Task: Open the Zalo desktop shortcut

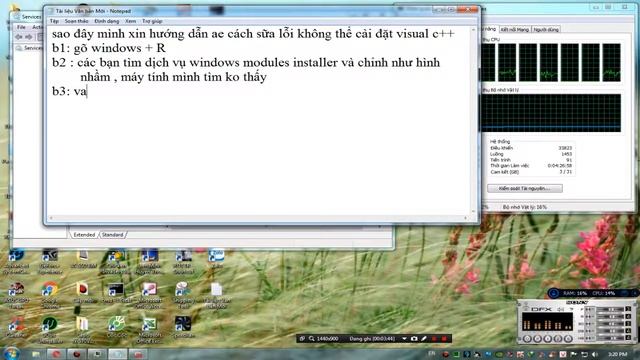Action: (x=216, y=258)
